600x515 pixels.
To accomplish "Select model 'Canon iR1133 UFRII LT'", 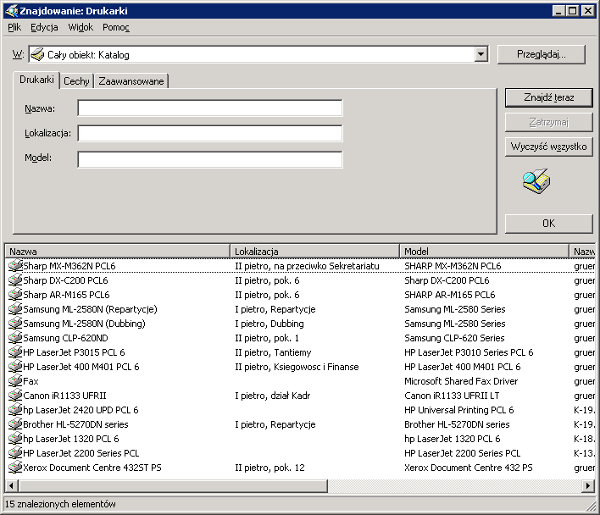I will click(x=452, y=396).
